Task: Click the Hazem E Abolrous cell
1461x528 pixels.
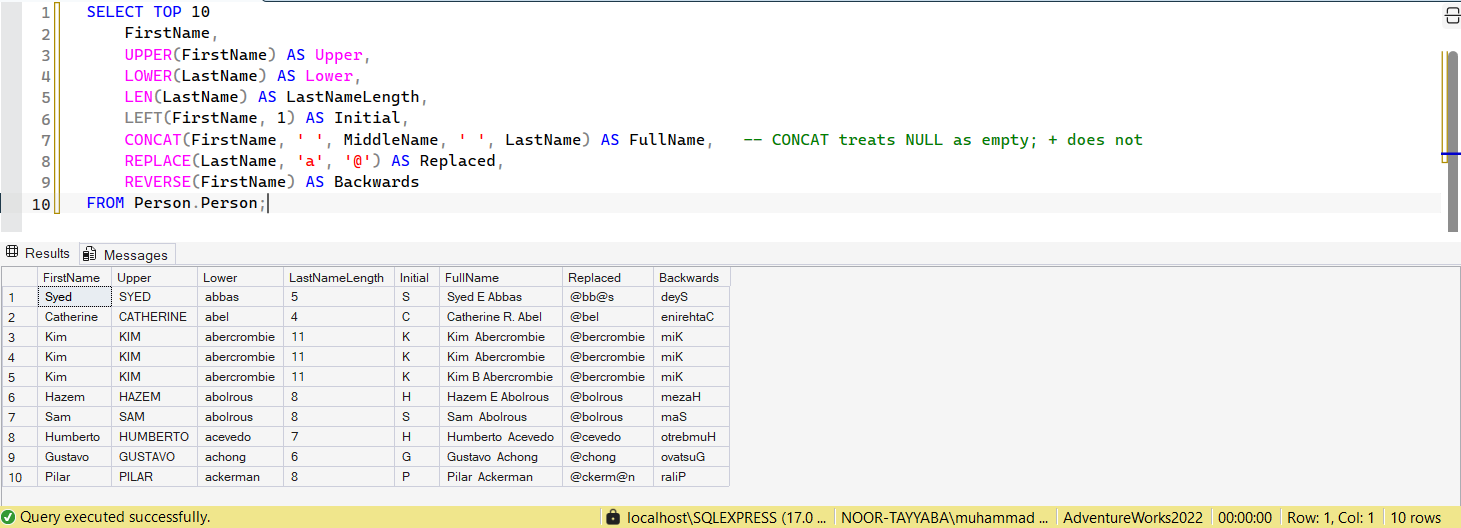Action: pyautogui.click(x=501, y=397)
